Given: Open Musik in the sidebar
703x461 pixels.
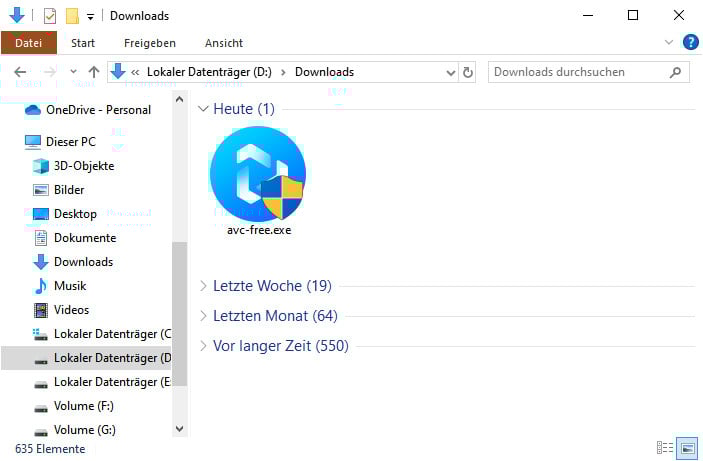Looking at the screenshot, I should (69, 286).
